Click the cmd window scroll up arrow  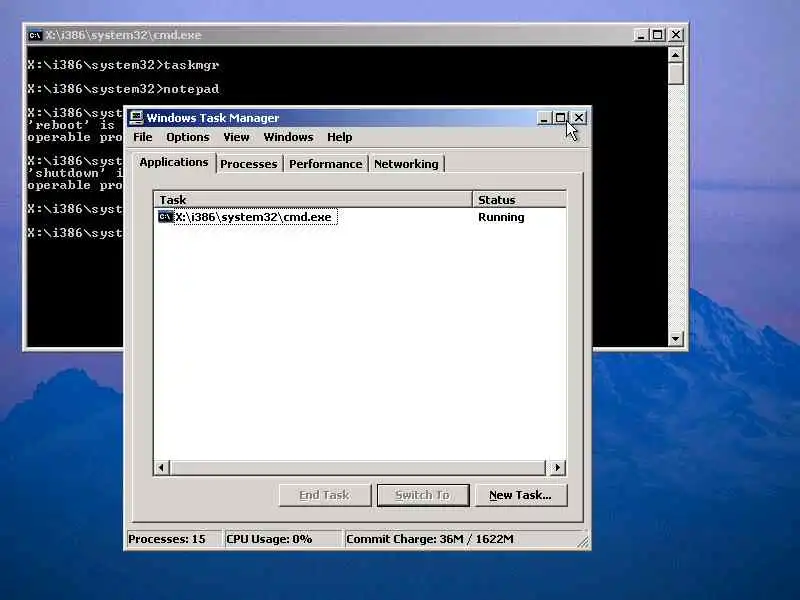[x=676, y=55]
